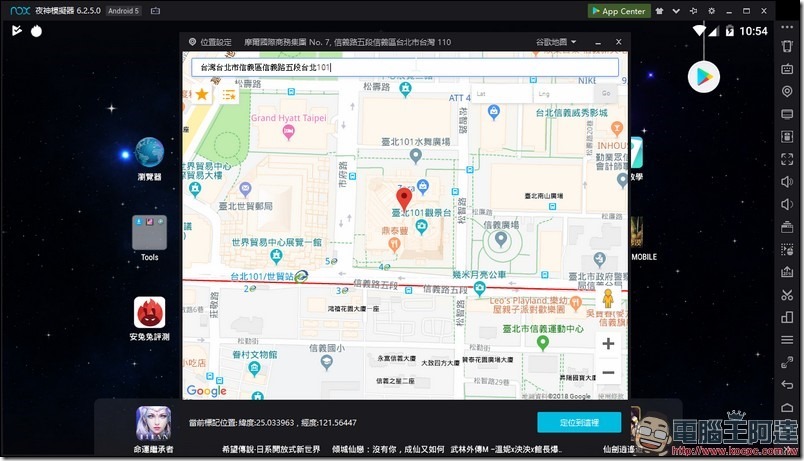Click Grand Hyatt Taipei hotel marker

point(289,133)
